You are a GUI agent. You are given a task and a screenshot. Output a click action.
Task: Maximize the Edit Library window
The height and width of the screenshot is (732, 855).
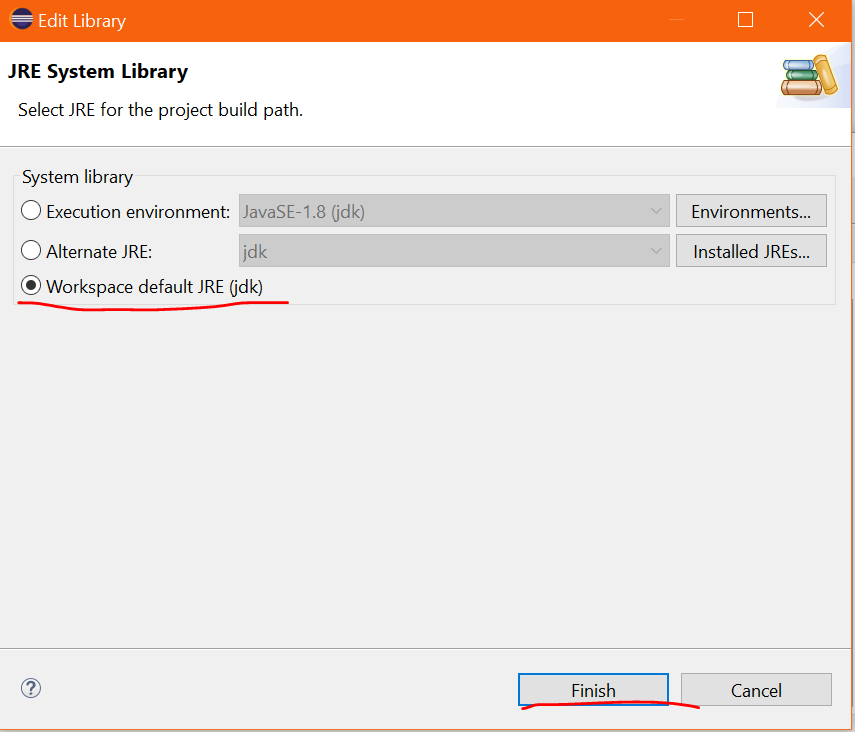click(x=745, y=20)
